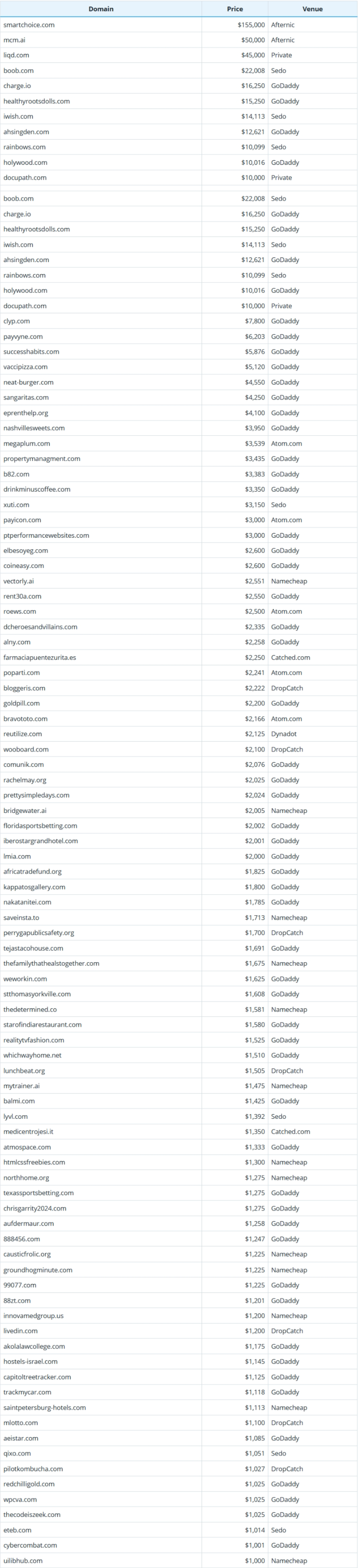Click medicentrojesi.it domain name
This screenshot has width=358, height=1568.
click(28, 1132)
